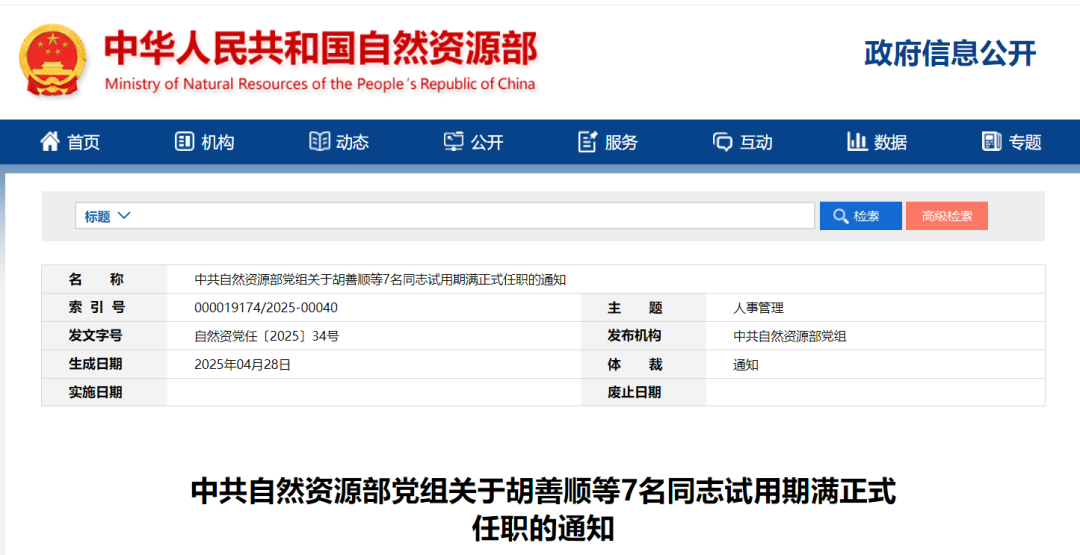Click the 发文字号 label
Screen dimensions: 1080x555
(96, 336)
